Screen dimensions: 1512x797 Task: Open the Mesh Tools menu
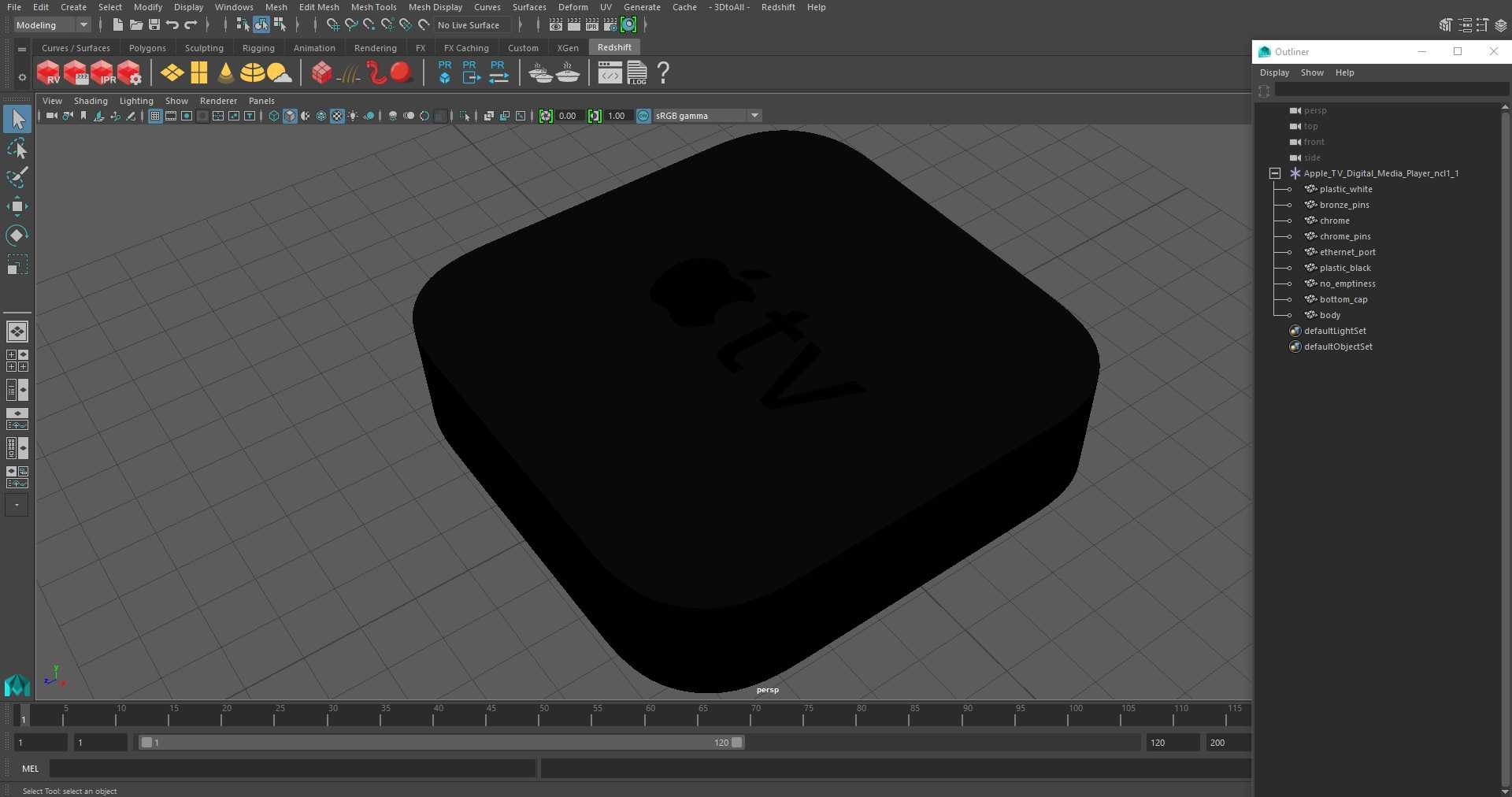pyautogui.click(x=373, y=7)
